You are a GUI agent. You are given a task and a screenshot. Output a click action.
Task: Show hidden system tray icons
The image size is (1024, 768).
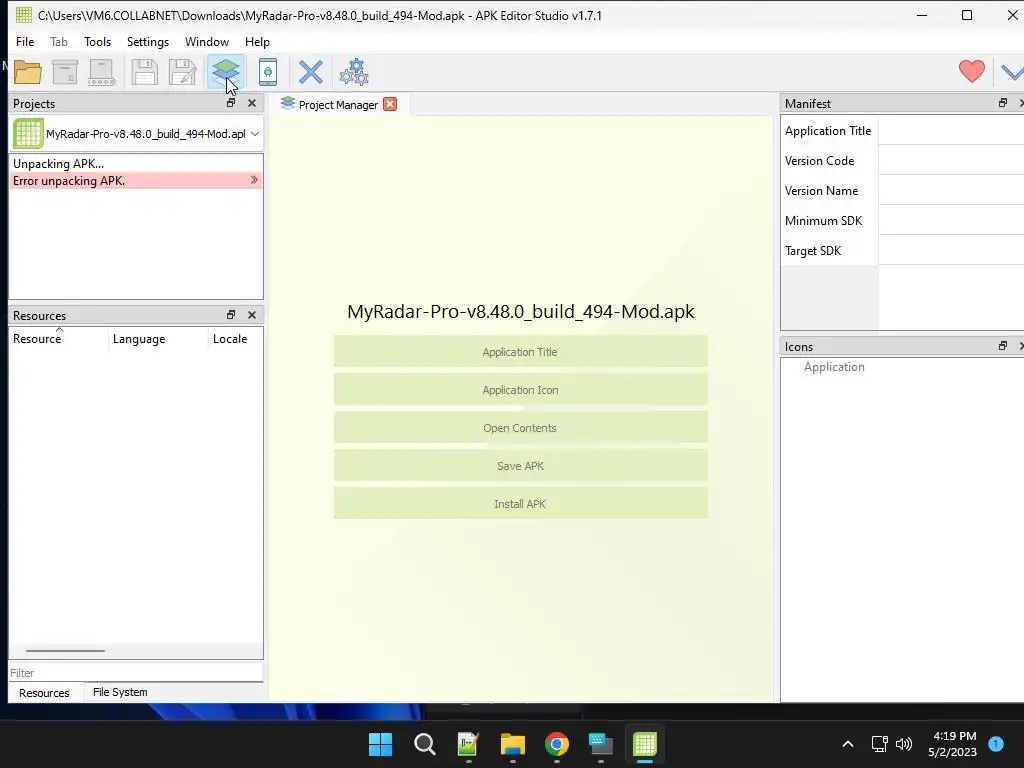click(x=848, y=744)
